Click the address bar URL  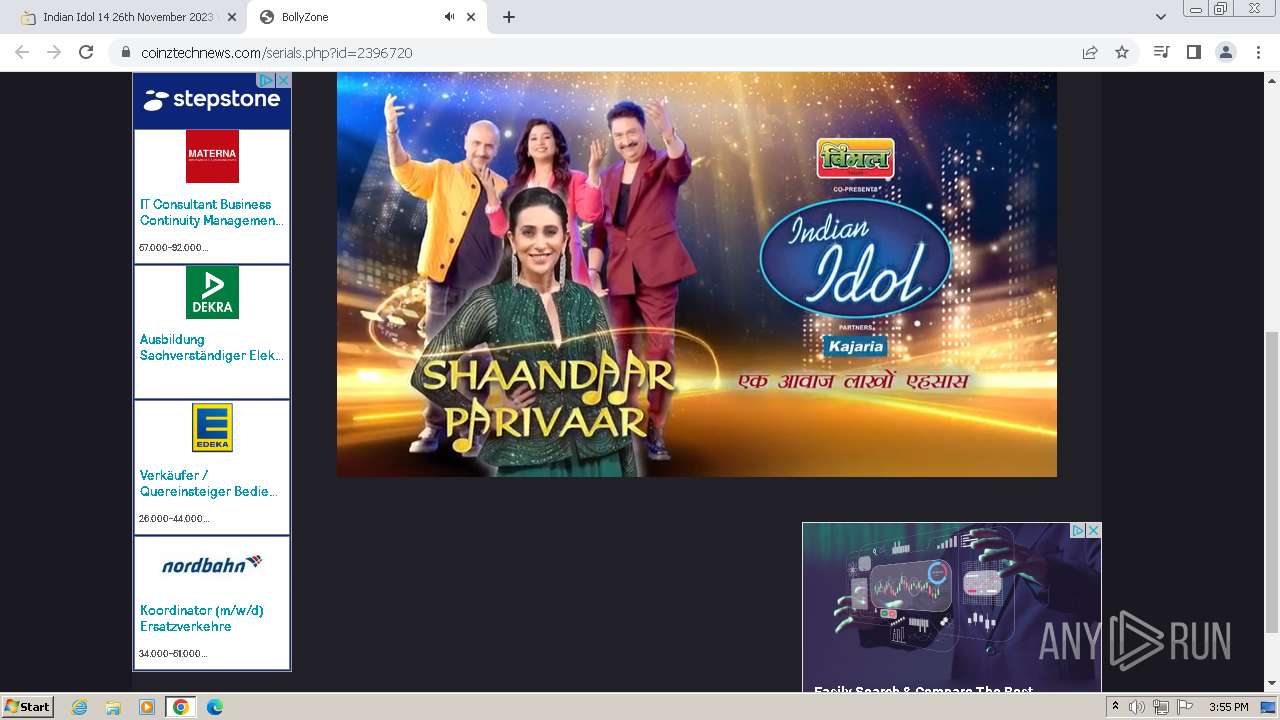tap(277, 53)
